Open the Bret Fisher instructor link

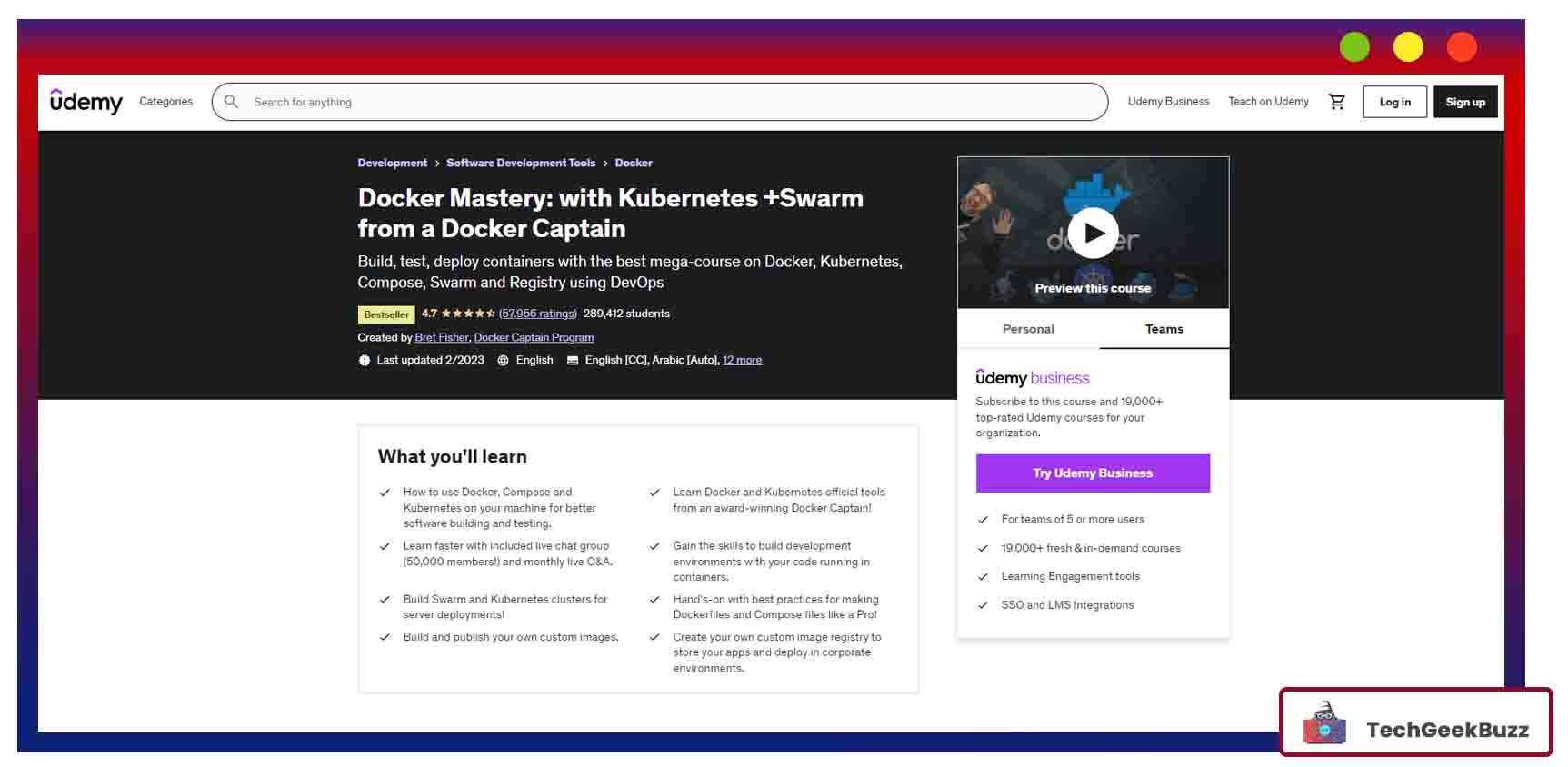[442, 338]
